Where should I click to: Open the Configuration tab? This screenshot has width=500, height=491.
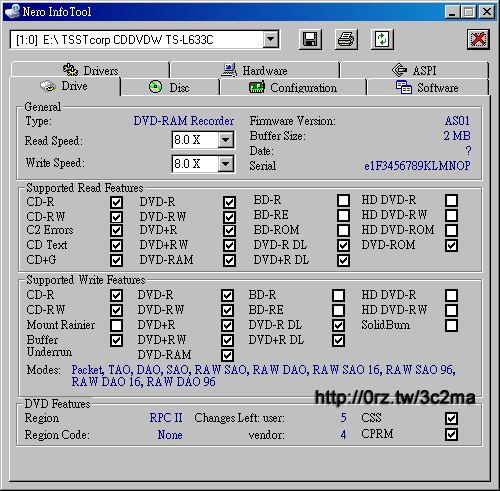click(x=293, y=87)
